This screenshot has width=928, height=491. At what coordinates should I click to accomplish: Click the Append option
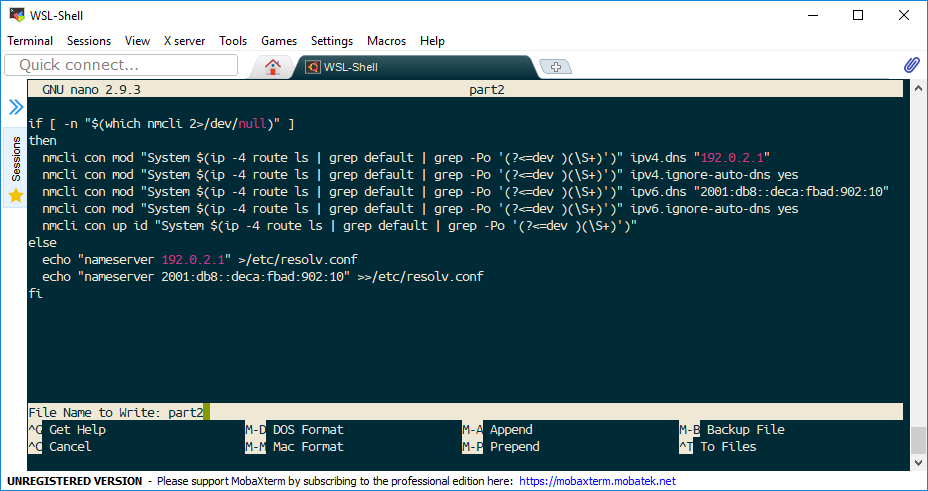[x=511, y=429]
